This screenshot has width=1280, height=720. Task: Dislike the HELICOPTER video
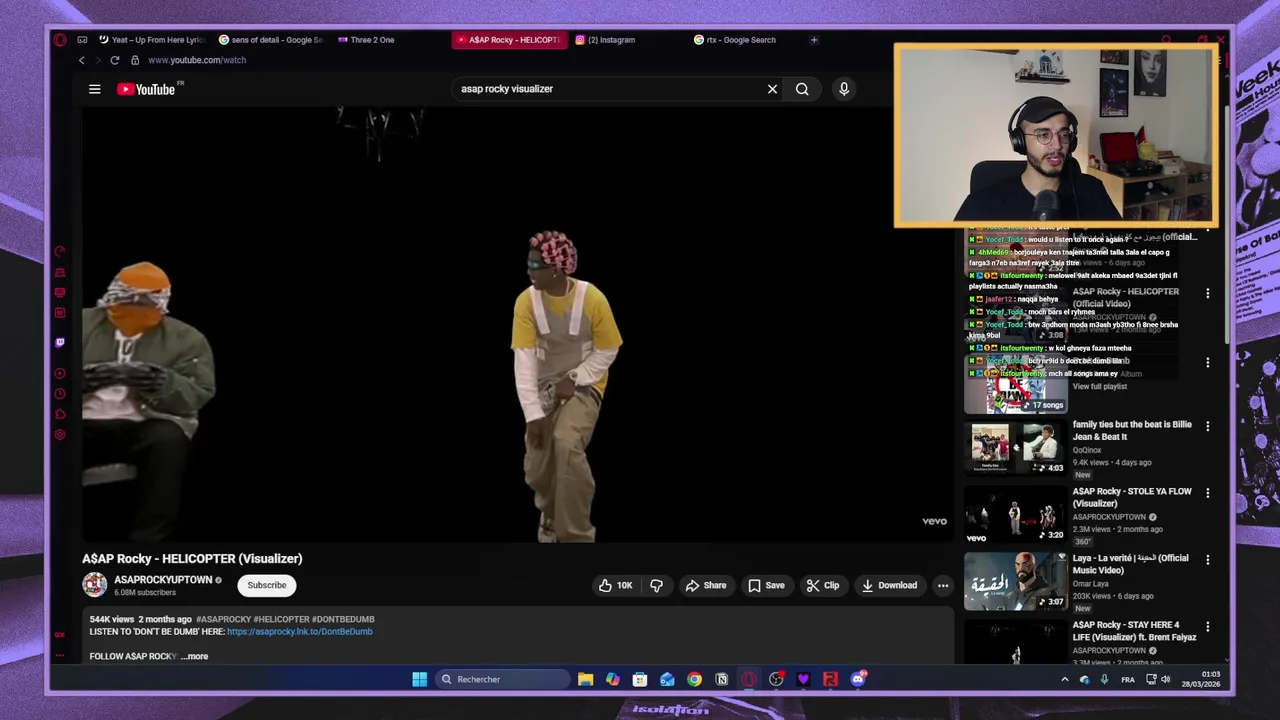pos(656,585)
